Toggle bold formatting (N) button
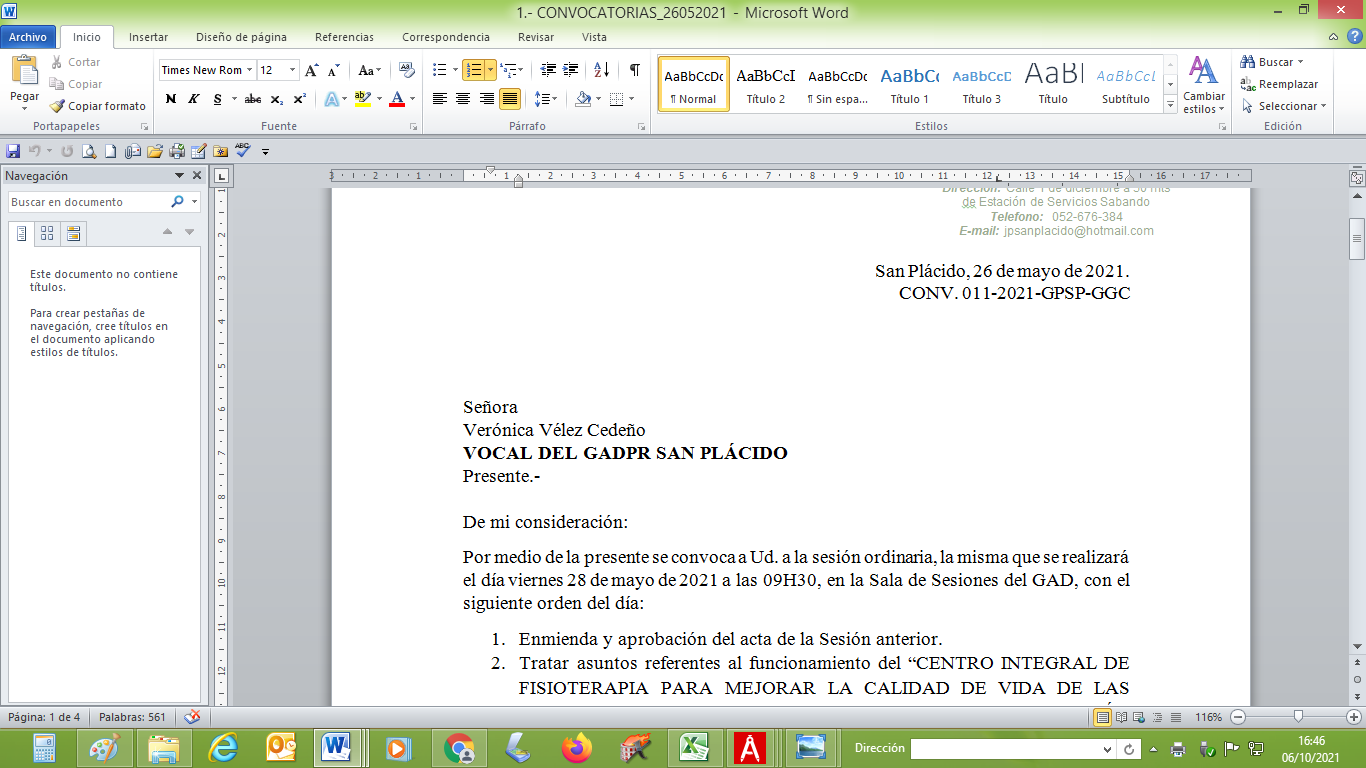 (x=171, y=99)
